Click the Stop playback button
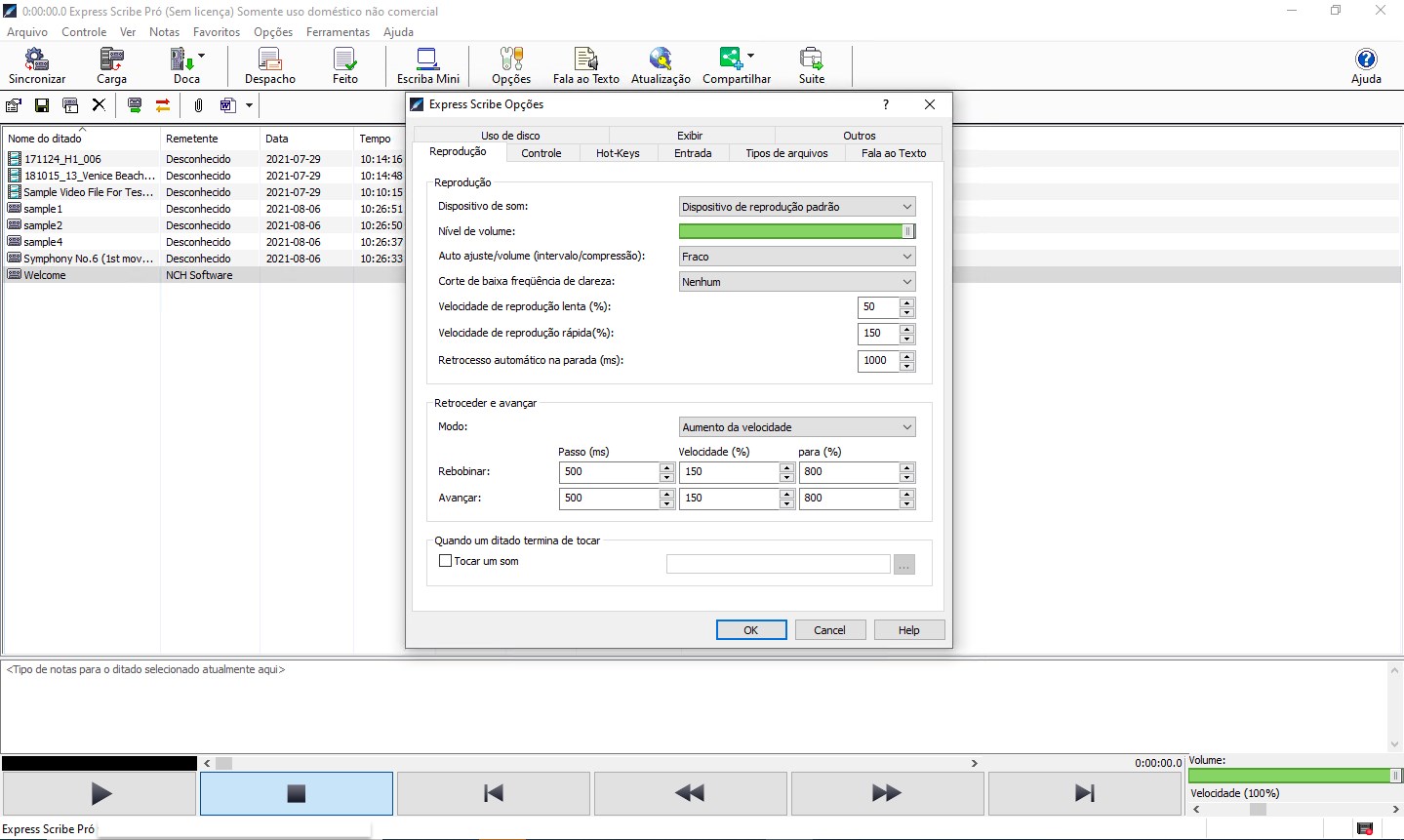This screenshot has width=1404, height=840. 297,794
